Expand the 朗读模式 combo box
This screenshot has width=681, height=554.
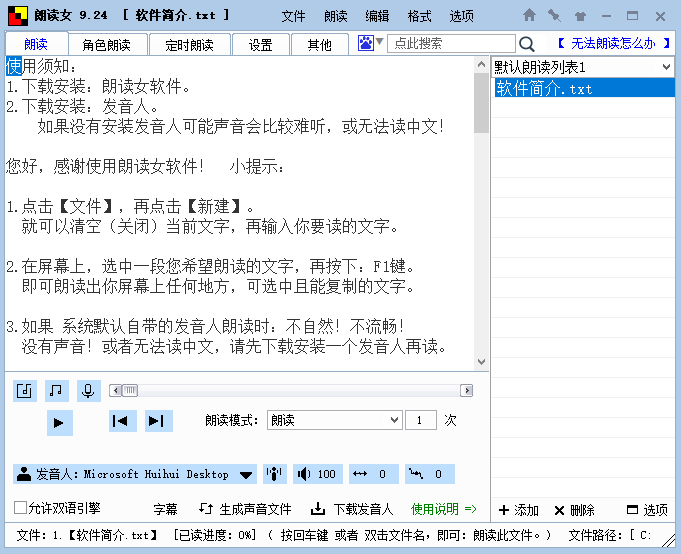point(394,421)
